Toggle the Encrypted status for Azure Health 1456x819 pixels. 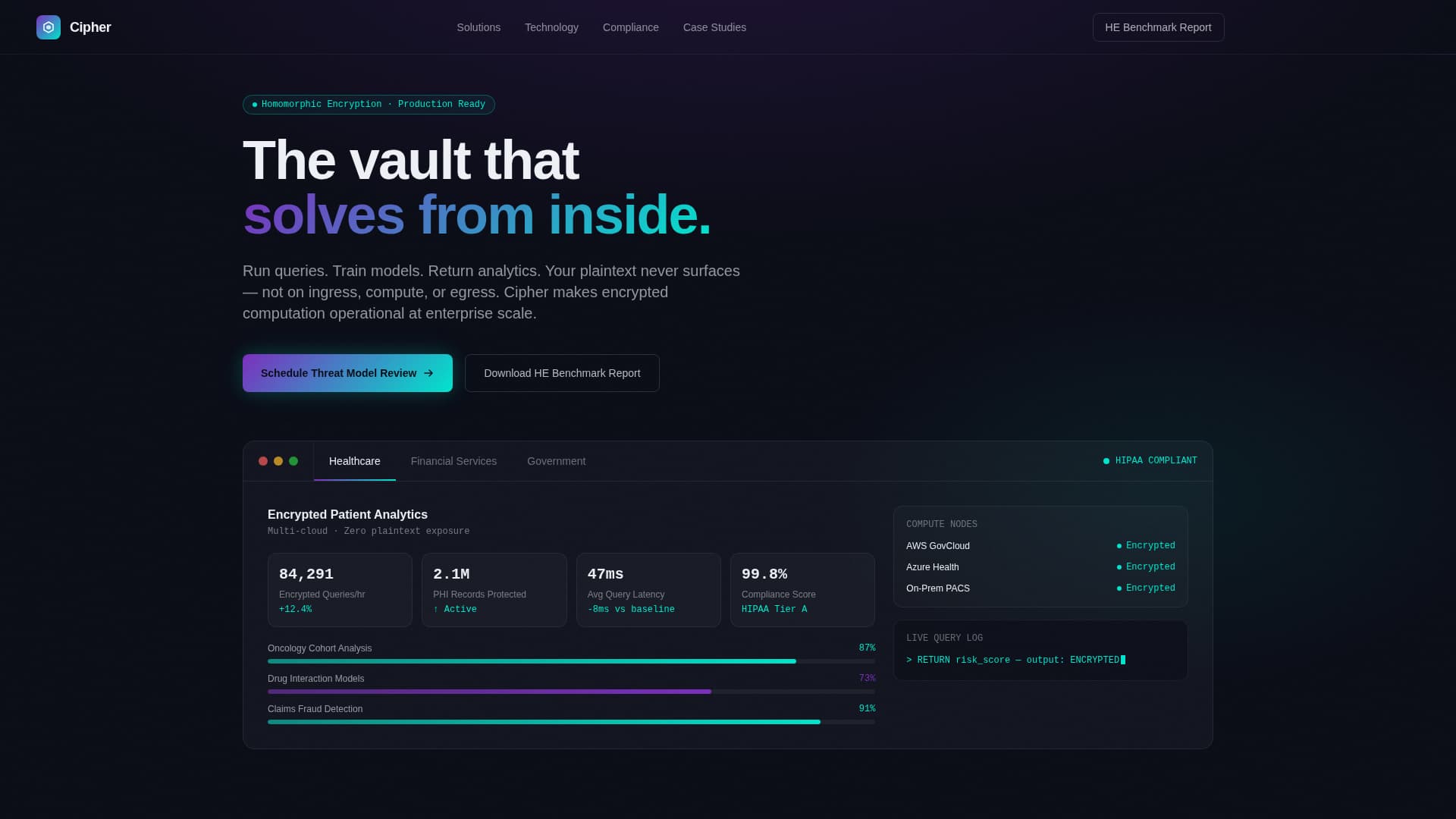[1118, 566]
